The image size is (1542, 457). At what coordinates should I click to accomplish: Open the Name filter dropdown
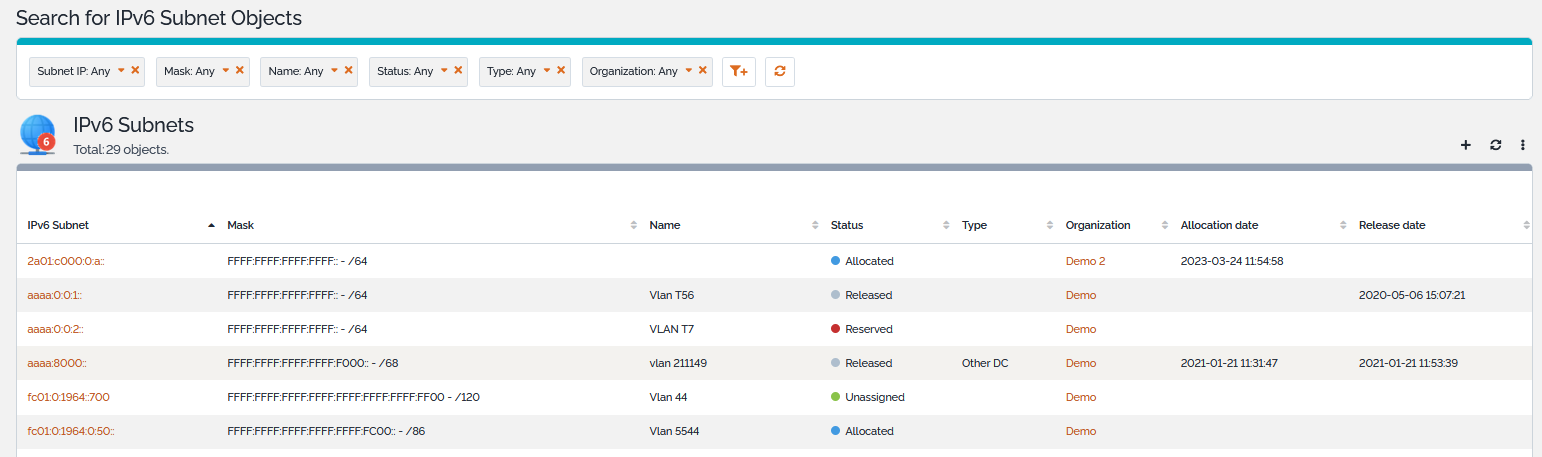click(334, 70)
